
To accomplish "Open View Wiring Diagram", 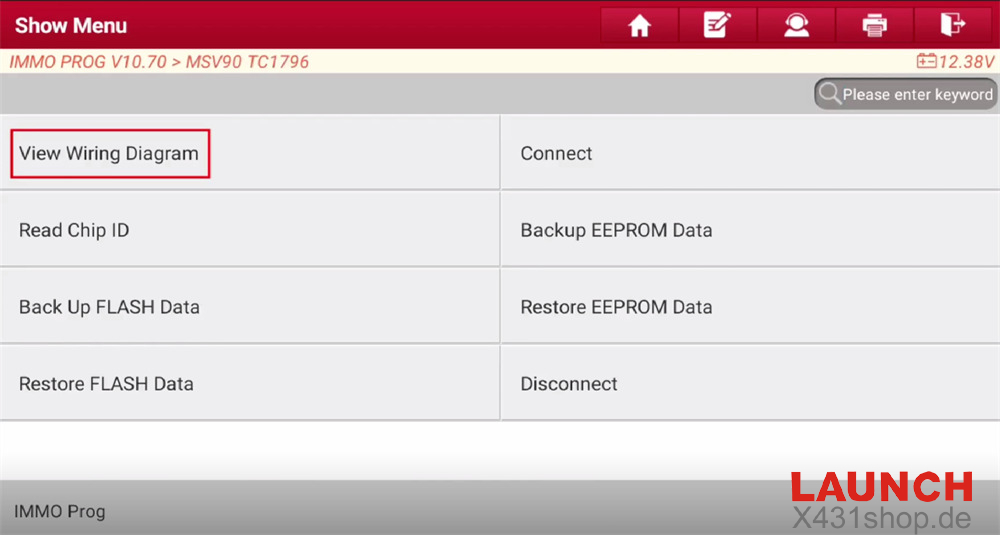I will [x=110, y=154].
